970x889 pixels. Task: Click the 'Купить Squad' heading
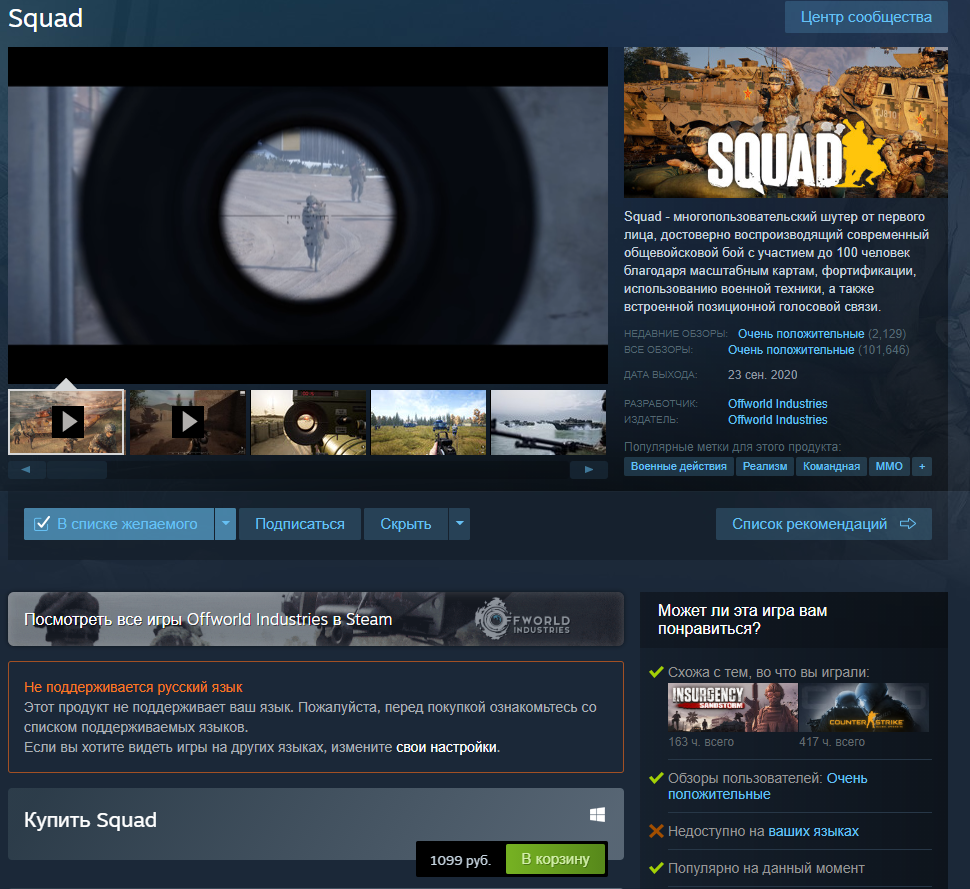click(x=90, y=820)
